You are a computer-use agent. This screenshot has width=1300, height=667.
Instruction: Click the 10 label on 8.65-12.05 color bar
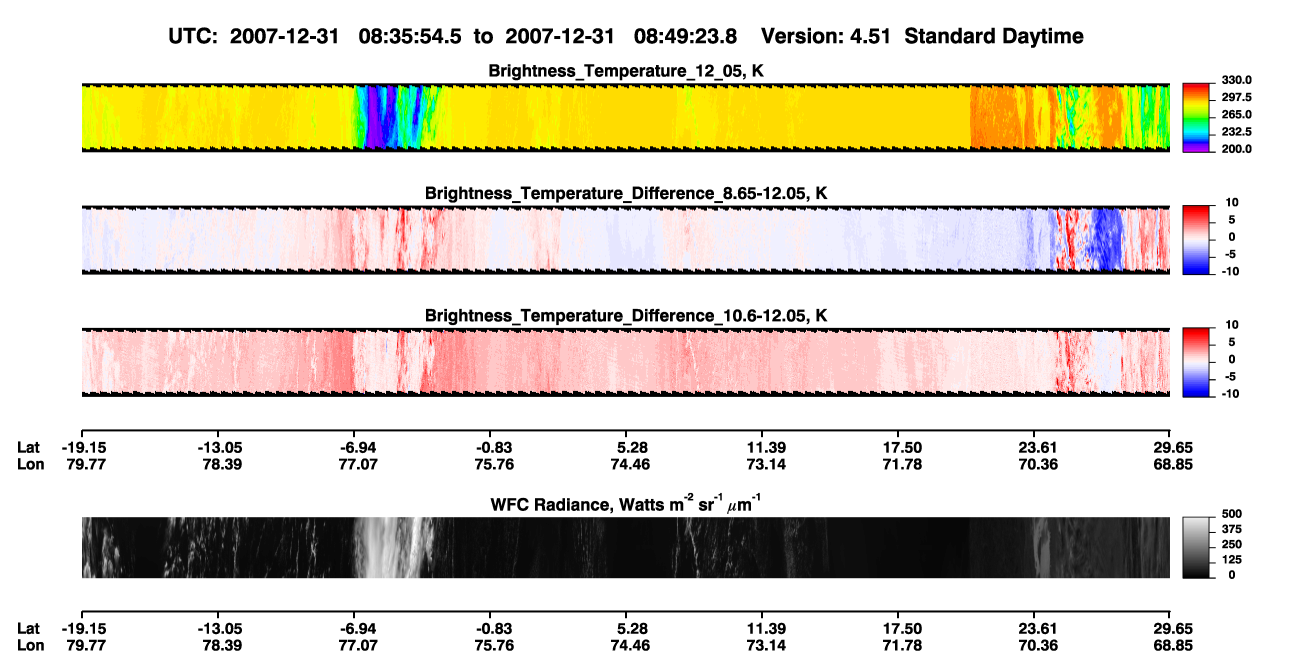pos(1234,202)
